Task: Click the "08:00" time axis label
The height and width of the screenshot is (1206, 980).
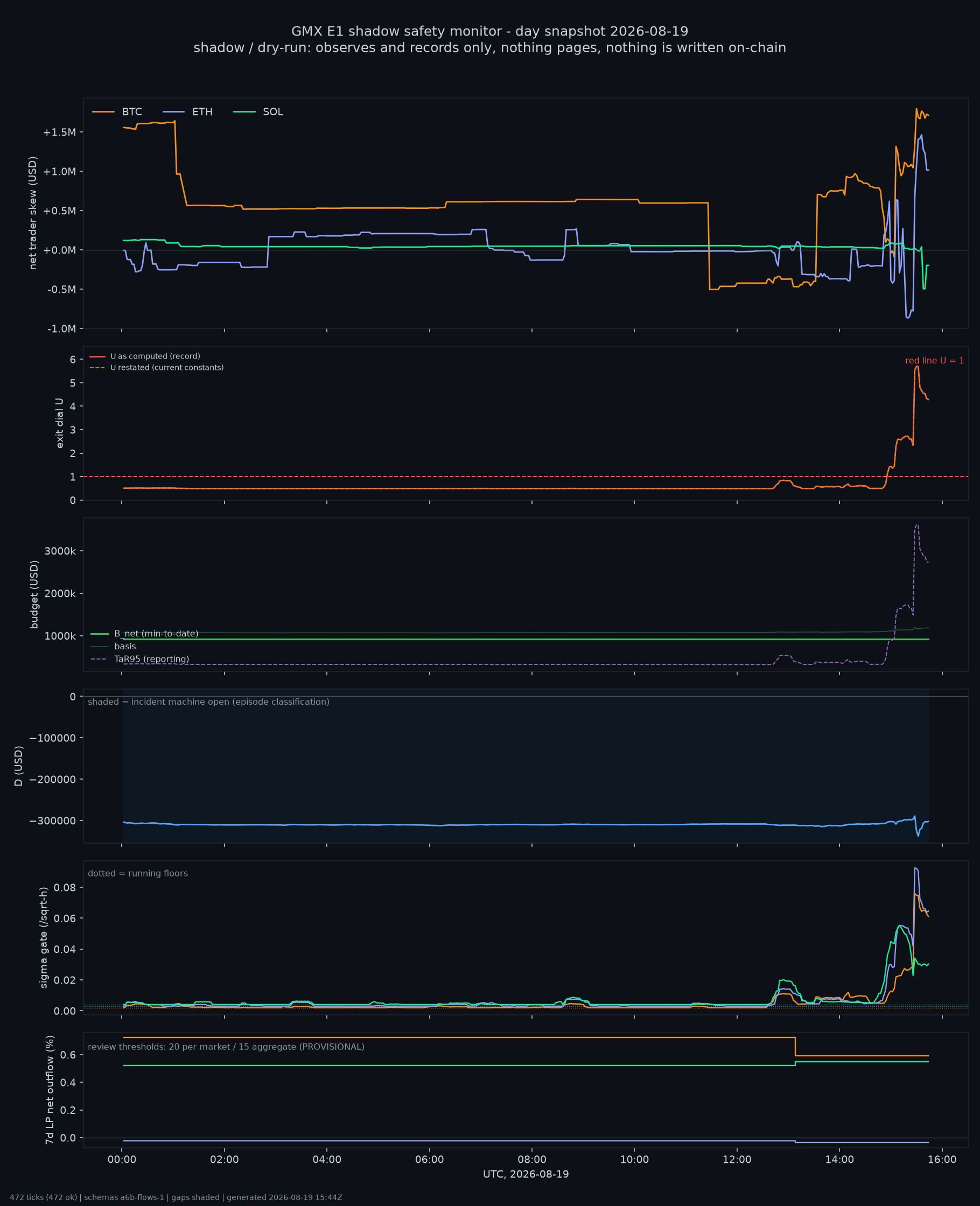Action: [x=532, y=1160]
